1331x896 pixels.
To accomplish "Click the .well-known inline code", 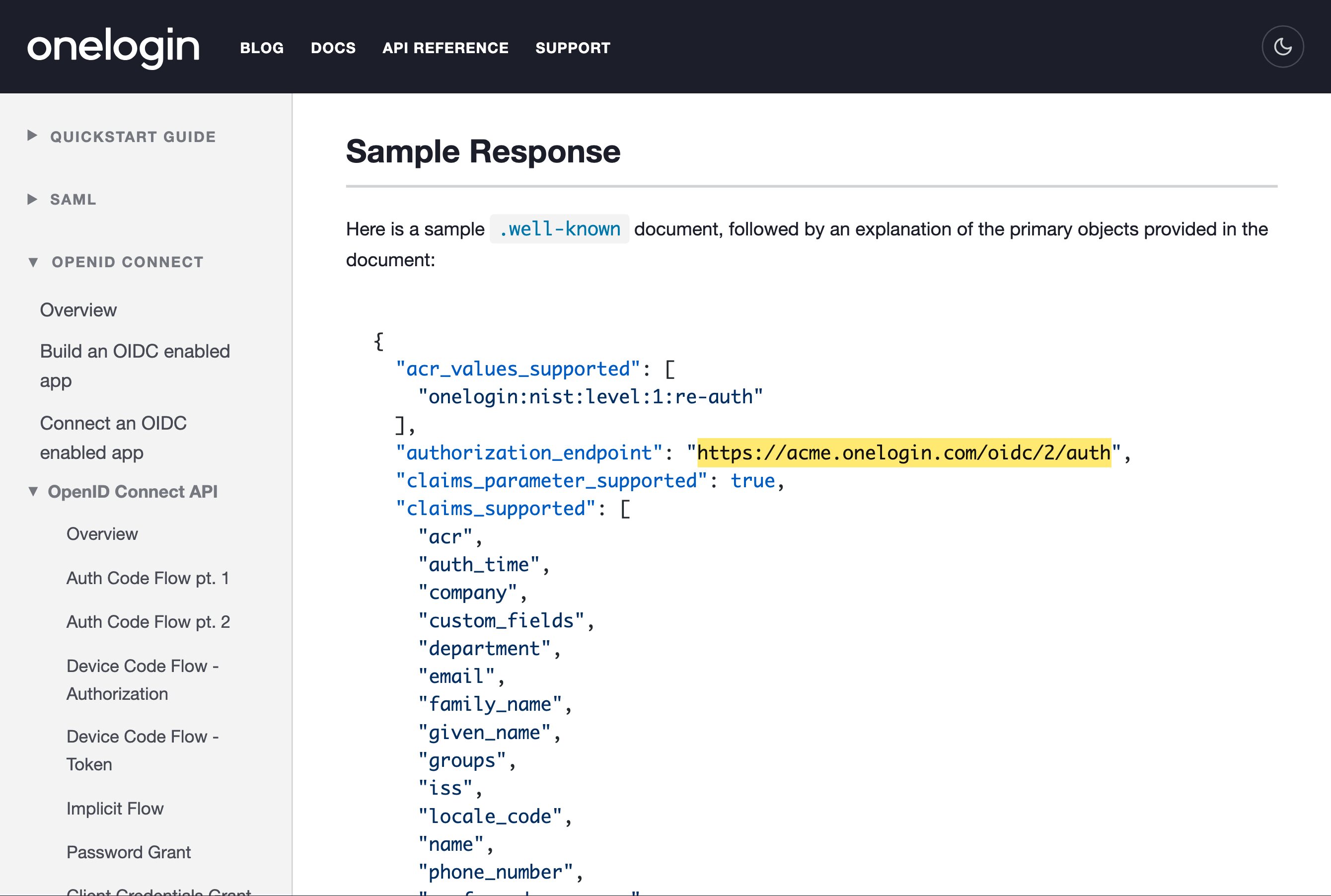I will click(560, 228).
